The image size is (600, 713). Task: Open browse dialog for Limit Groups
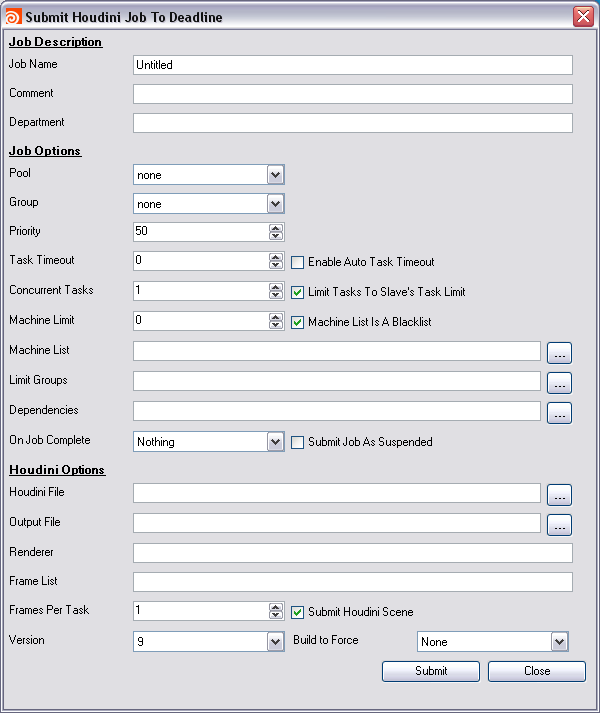click(559, 382)
